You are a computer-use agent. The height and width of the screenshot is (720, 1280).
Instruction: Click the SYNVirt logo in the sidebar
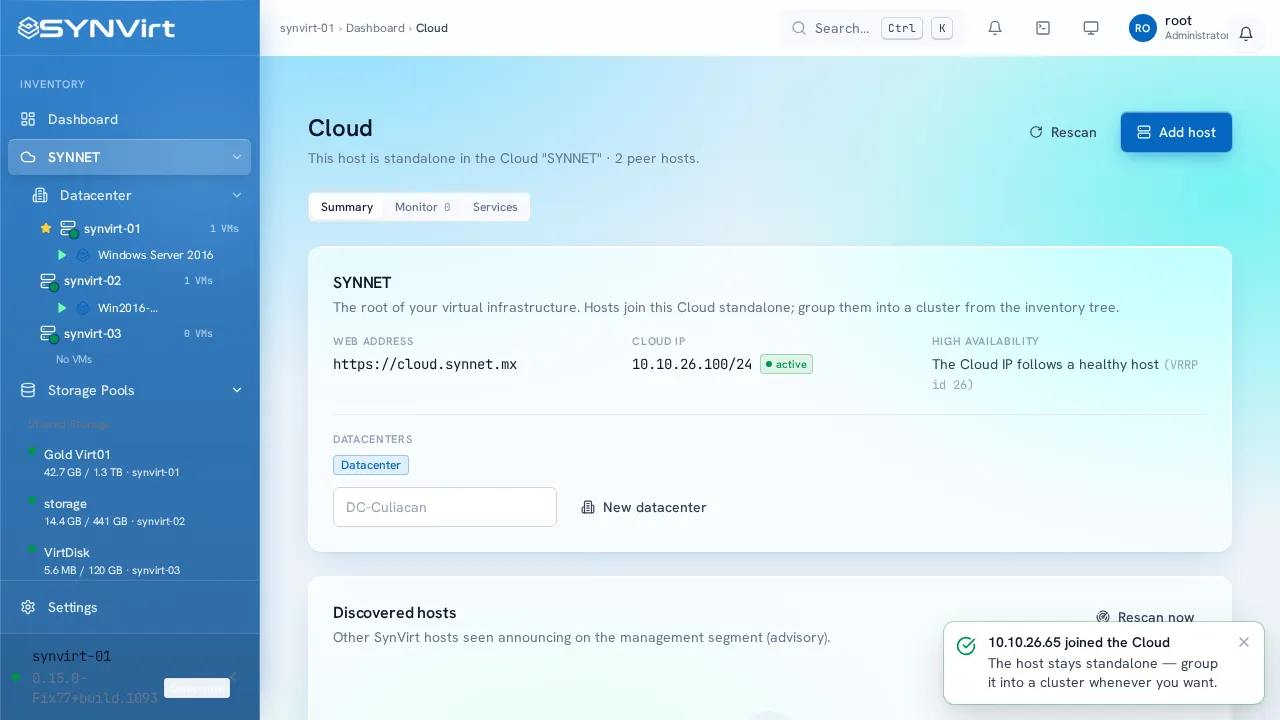point(96,28)
